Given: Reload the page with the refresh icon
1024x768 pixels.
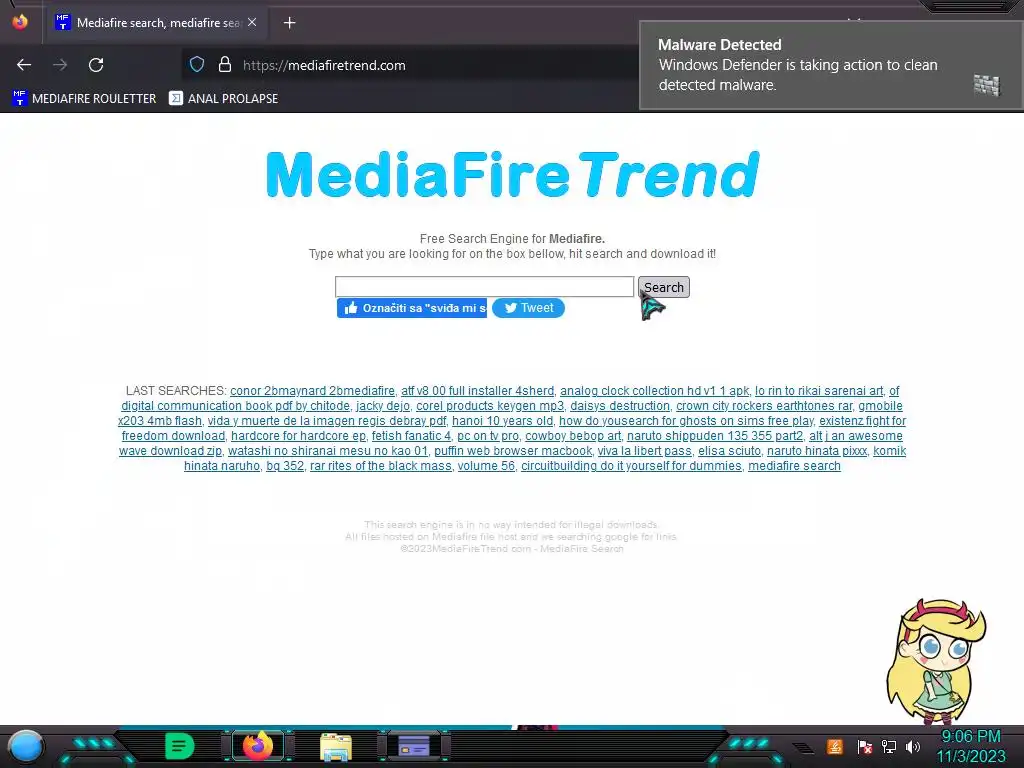Looking at the screenshot, I should click(x=96, y=65).
